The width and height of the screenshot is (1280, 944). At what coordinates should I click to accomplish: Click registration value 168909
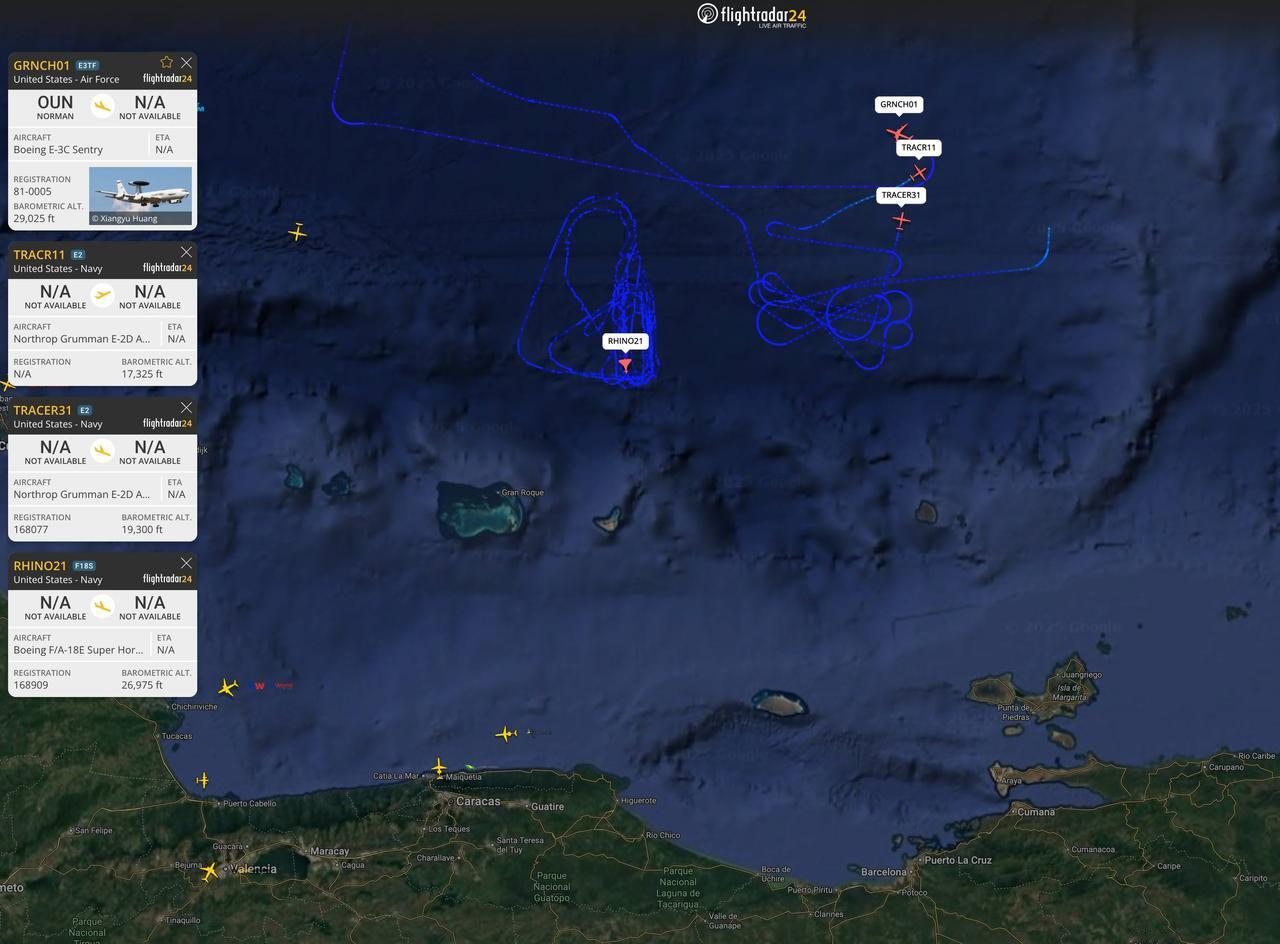pyautogui.click(x=30, y=685)
